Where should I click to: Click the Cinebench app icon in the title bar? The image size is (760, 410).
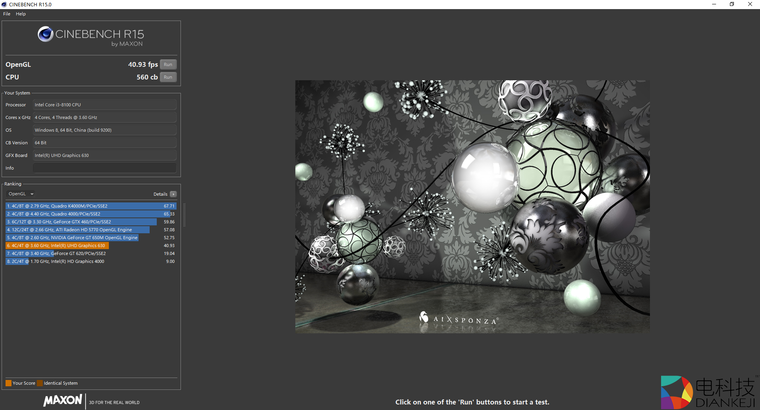tap(5, 4)
